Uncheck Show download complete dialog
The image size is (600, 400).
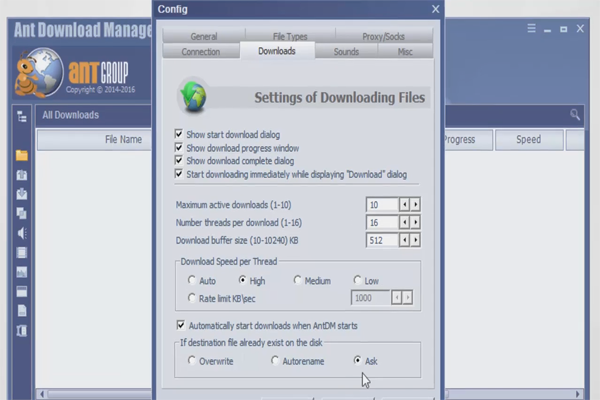pos(179,160)
